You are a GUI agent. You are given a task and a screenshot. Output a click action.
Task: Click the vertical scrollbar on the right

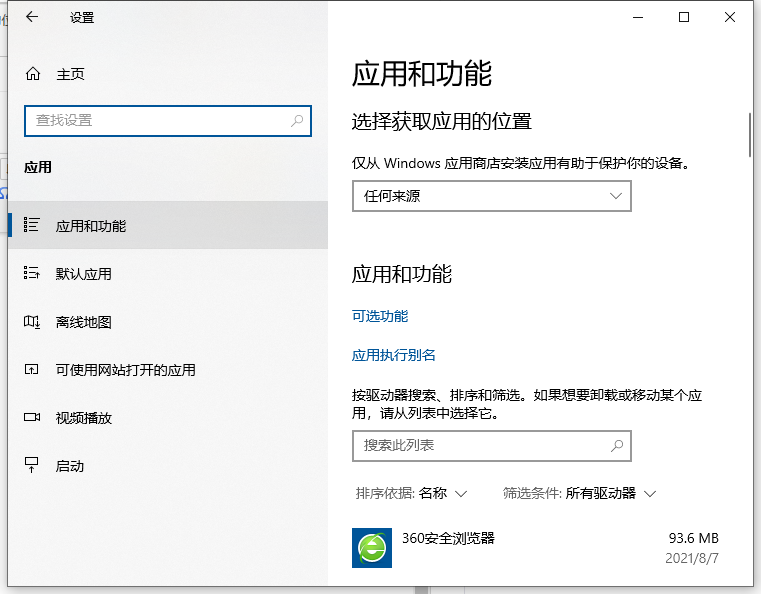pyautogui.click(x=750, y=135)
